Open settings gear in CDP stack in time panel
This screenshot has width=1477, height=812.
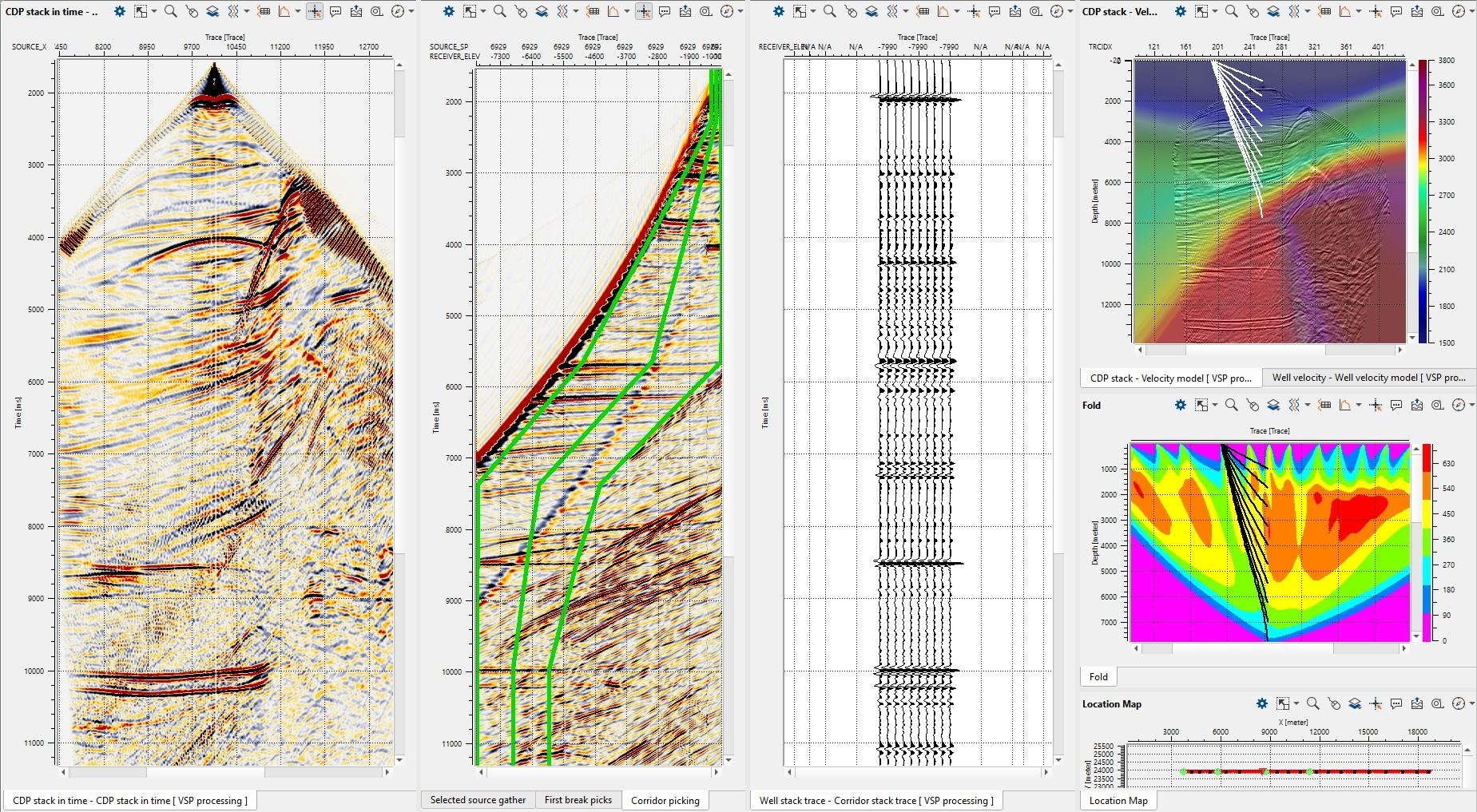click(x=119, y=12)
